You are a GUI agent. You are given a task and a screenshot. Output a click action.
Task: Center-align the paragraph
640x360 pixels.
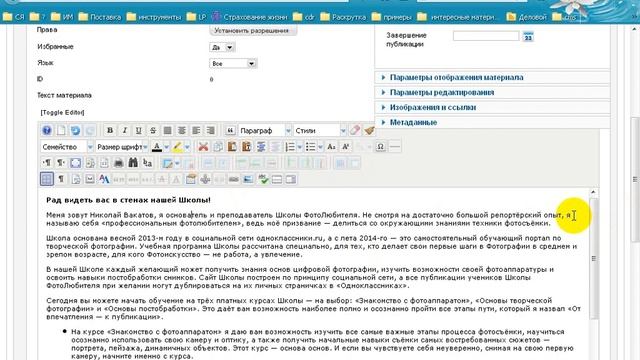[182, 131]
